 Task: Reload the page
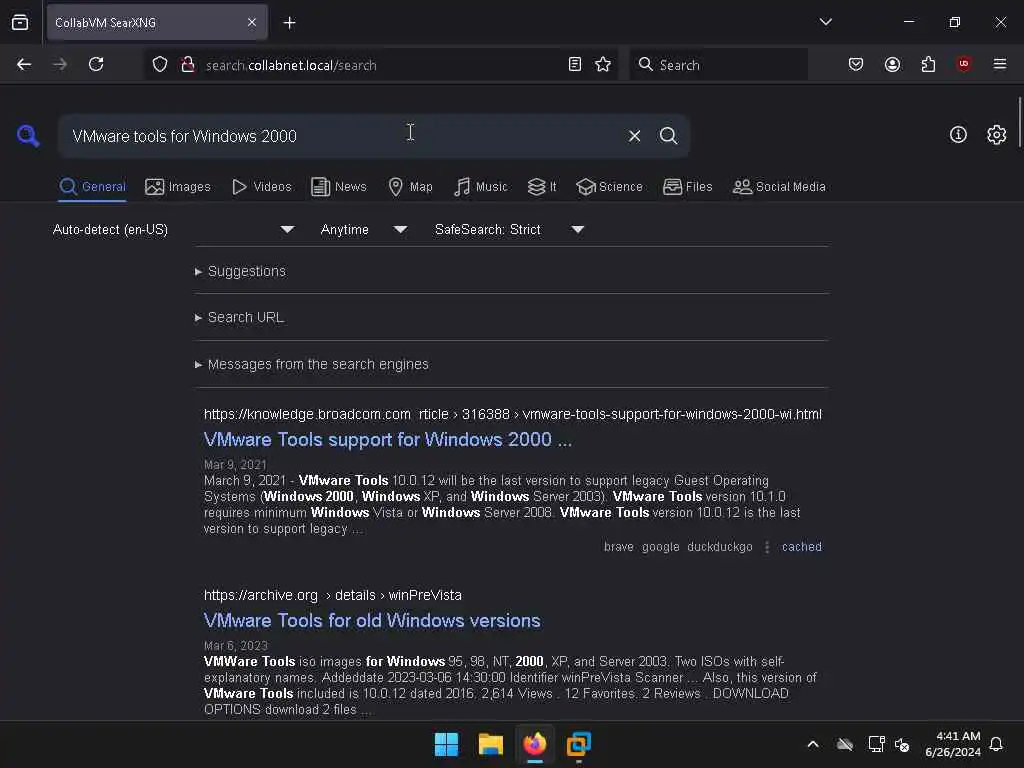96,65
